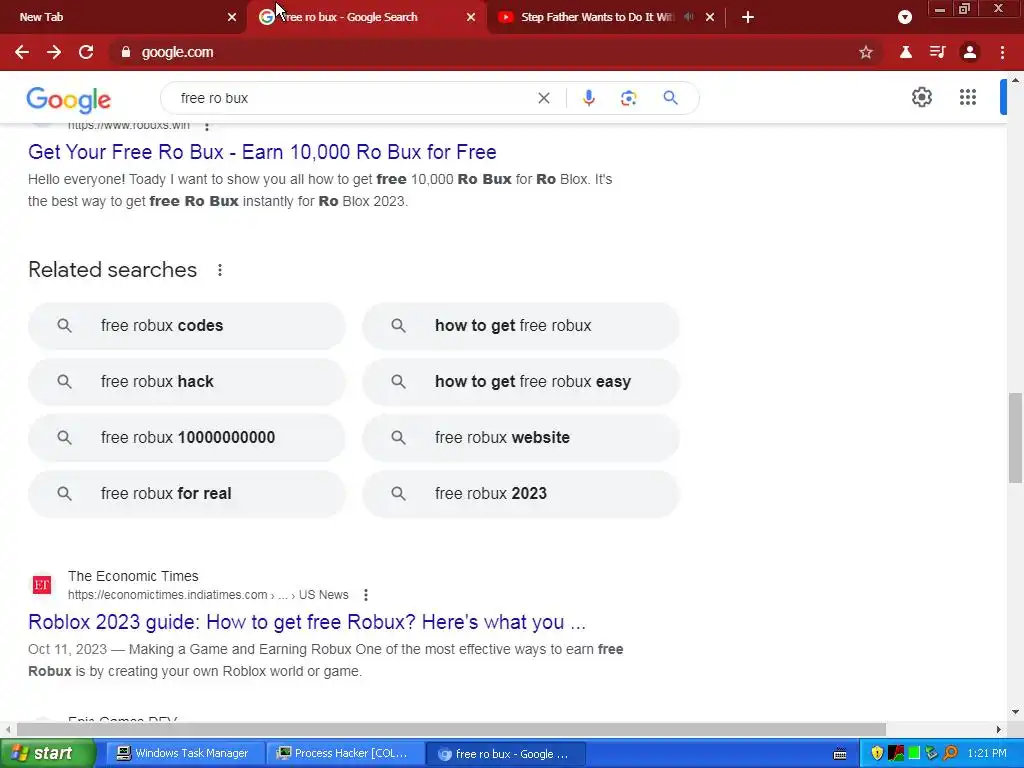
Task: Search for free robux codes
Action: 187,325
